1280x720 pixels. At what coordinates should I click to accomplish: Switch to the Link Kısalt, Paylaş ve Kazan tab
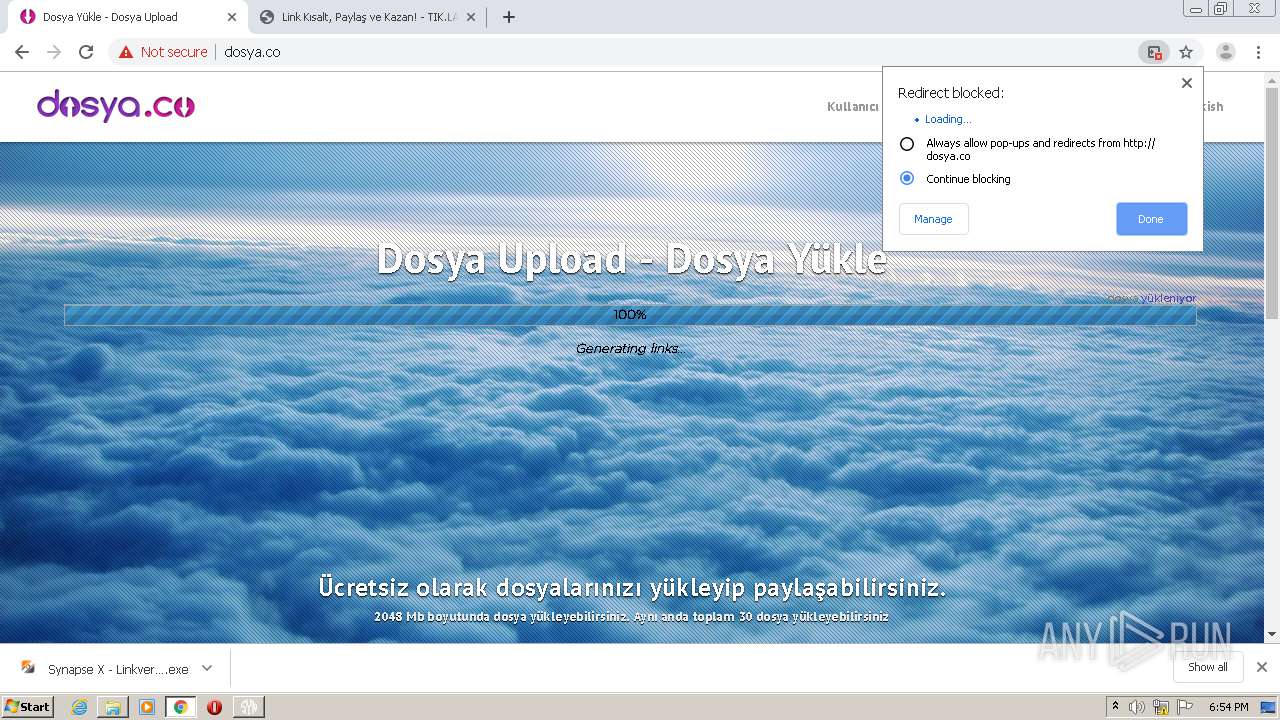click(368, 17)
